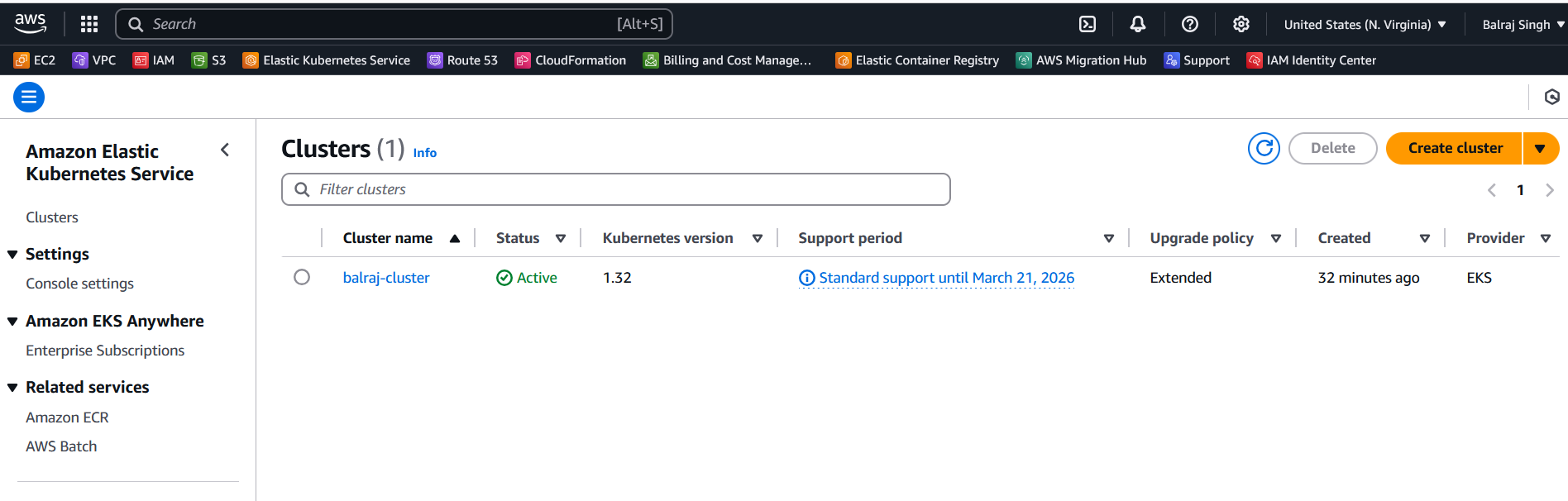Collapse the Related services section
Viewport: 1568px width, 501px height.
click(12, 388)
